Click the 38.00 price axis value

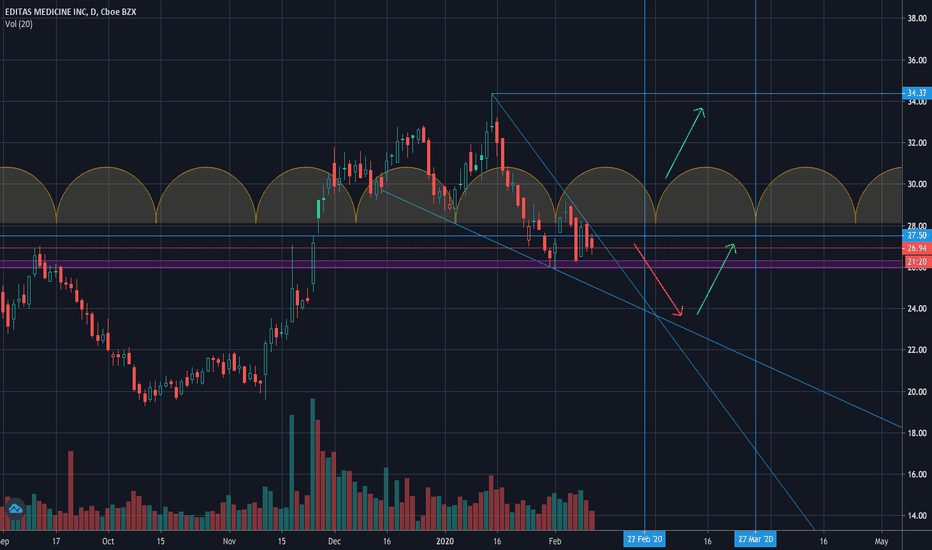(917, 18)
